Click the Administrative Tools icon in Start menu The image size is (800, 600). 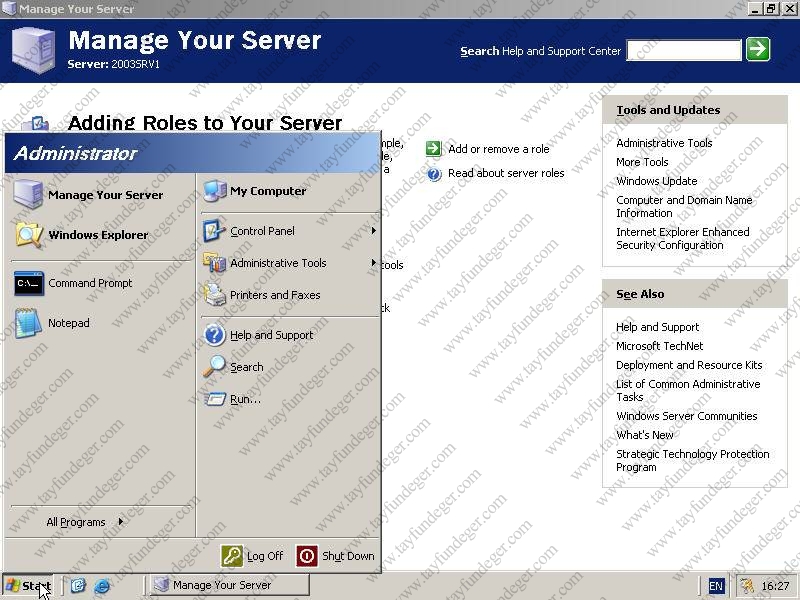point(214,263)
